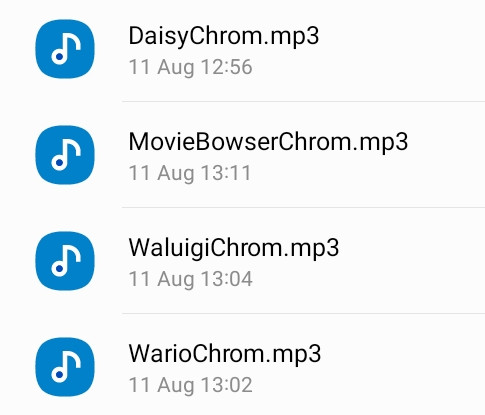Tap the music icon beside MovieBowserChrom.mp3
The image size is (485, 415).
(65, 155)
